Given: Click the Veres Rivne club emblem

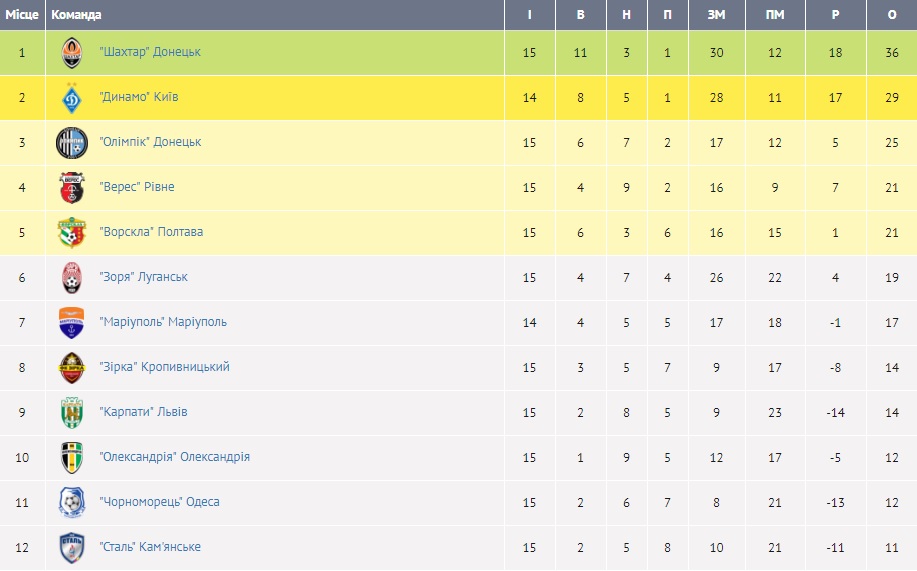Looking at the screenshot, I should click(x=71, y=187).
